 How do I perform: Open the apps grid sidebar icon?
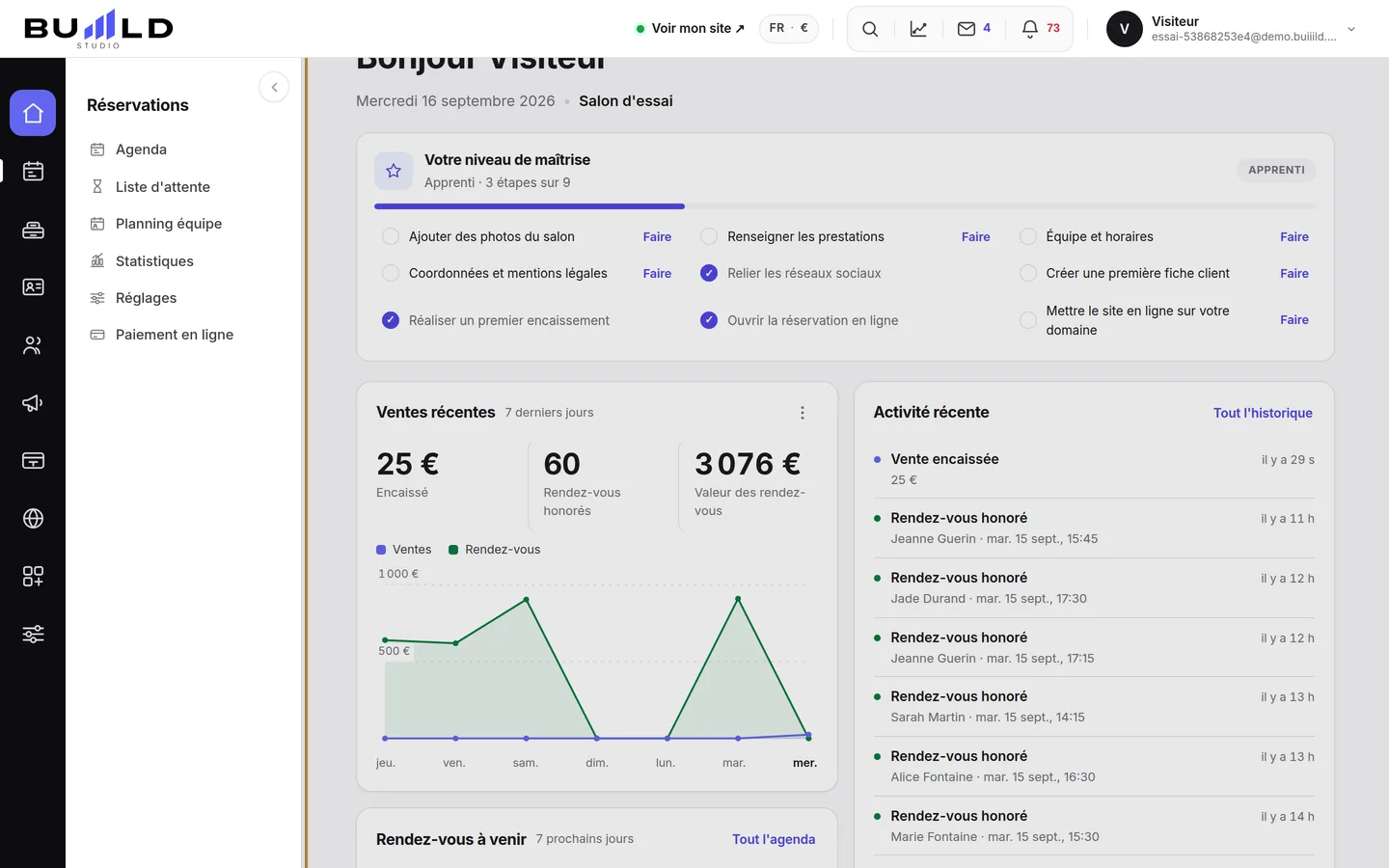click(x=33, y=577)
